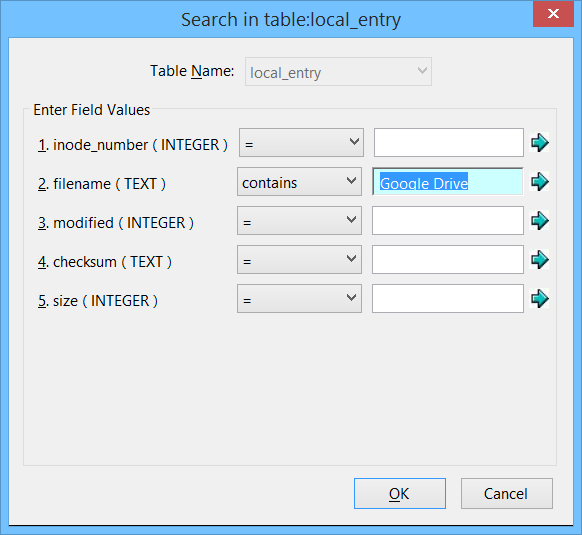Click the filename field containing Google Drive
The width and height of the screenshot is (582, 535).
coord(448,182)
